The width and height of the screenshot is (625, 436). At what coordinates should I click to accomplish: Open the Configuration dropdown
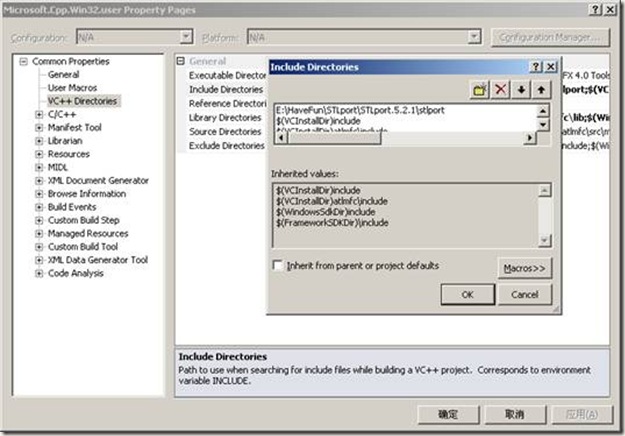tap(186, 37)
